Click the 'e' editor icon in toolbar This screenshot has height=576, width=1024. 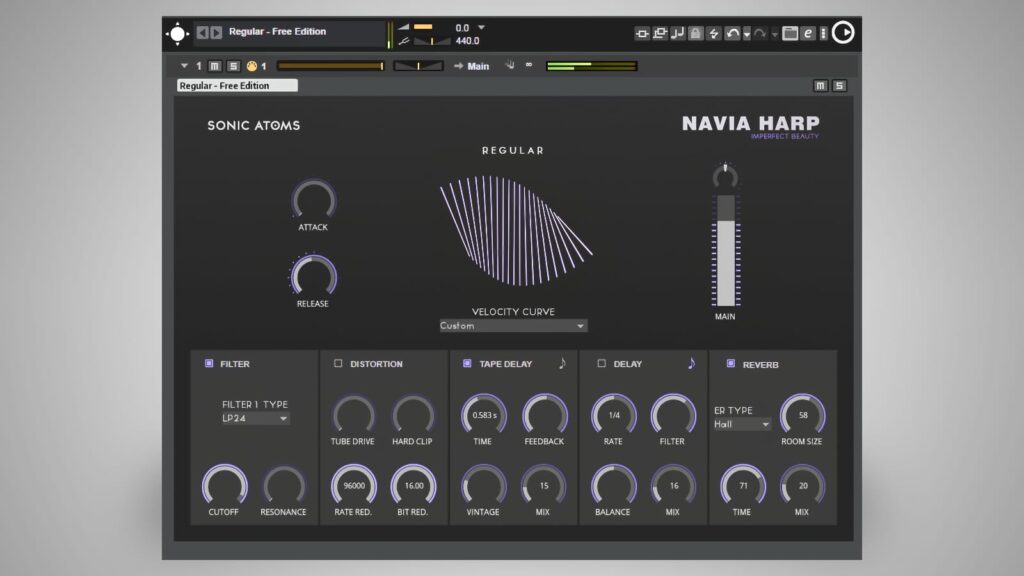tap(808, 33)
